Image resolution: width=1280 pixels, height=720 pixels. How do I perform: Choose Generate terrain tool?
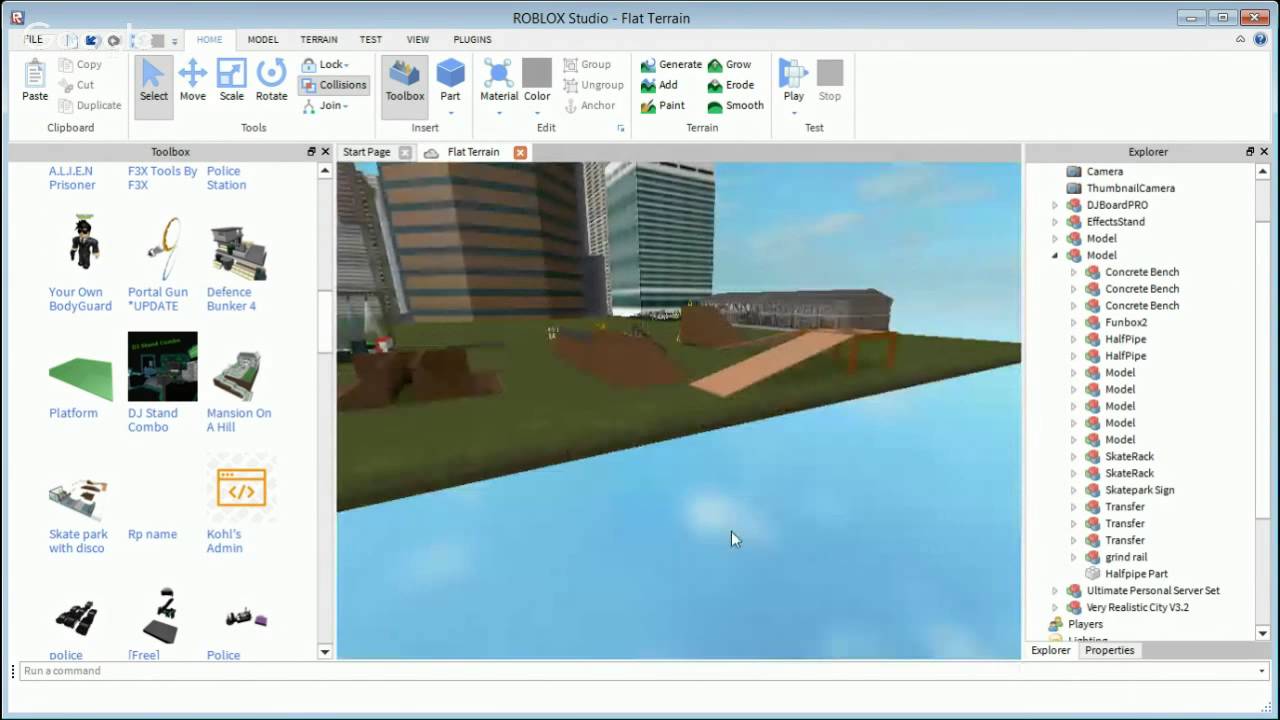671,64
